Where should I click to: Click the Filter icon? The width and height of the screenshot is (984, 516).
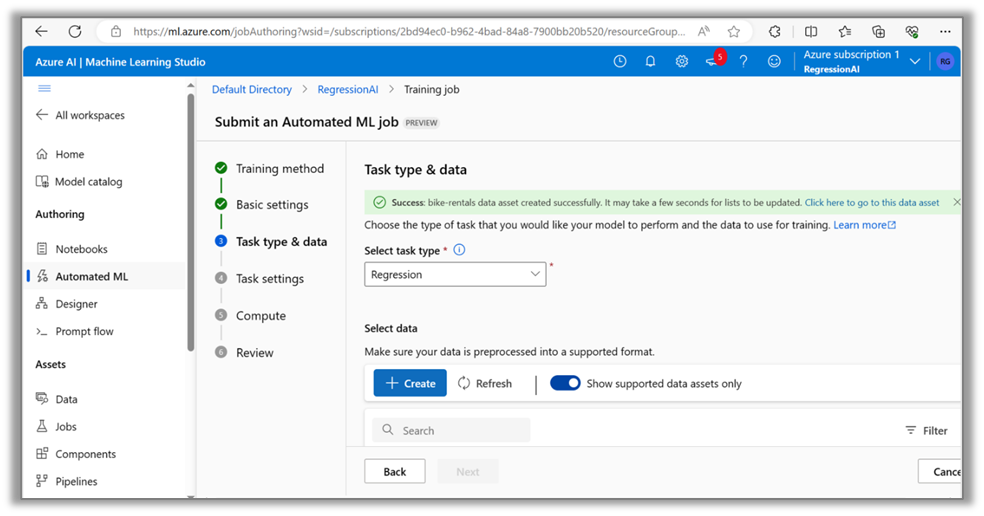pos(926,431)
